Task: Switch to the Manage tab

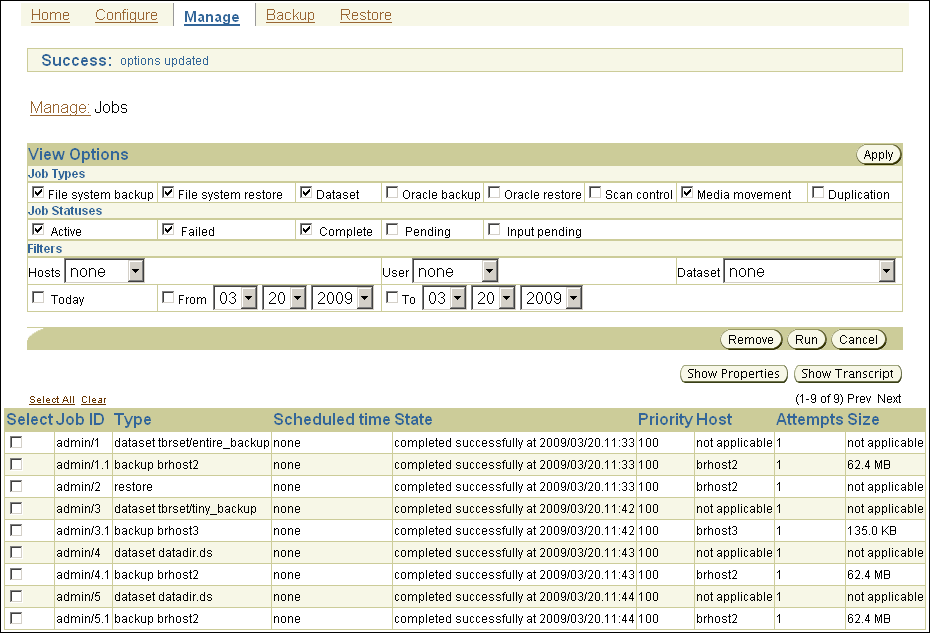Action: [212, 17]
